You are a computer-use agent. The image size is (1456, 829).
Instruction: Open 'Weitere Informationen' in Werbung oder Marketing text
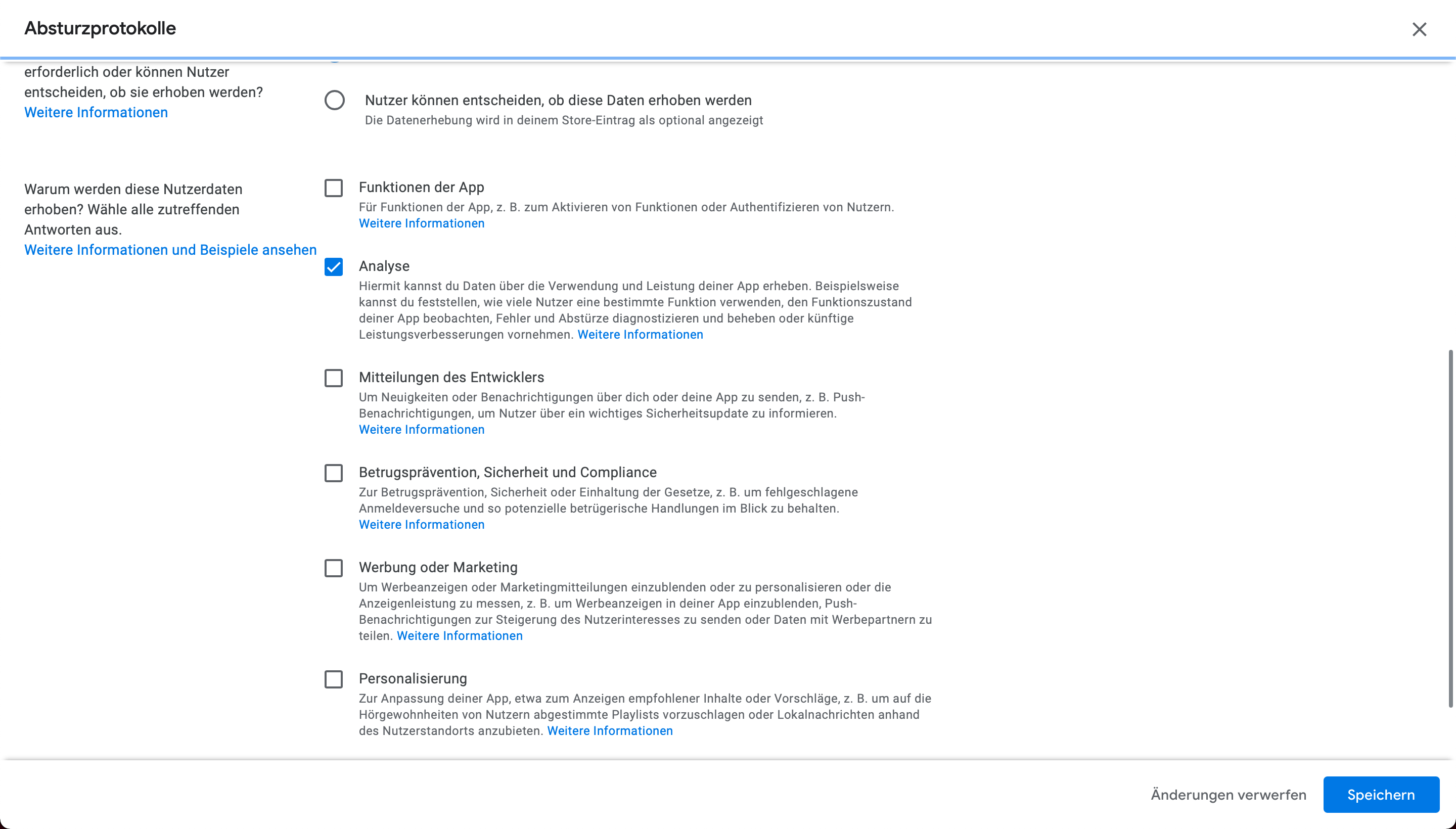pyautogui.click(x=460, y=635)
